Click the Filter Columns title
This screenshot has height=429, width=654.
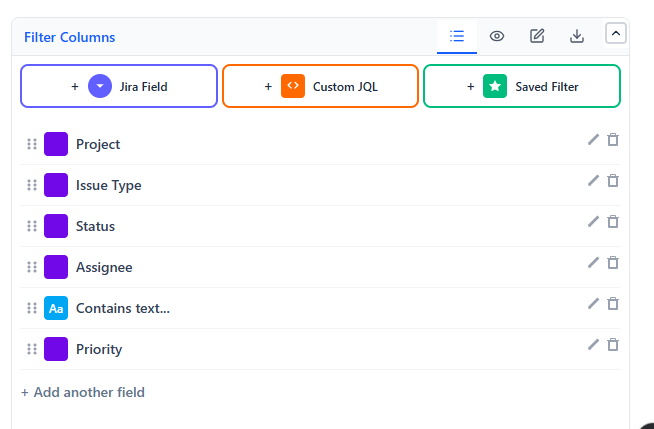pos(70,37)
